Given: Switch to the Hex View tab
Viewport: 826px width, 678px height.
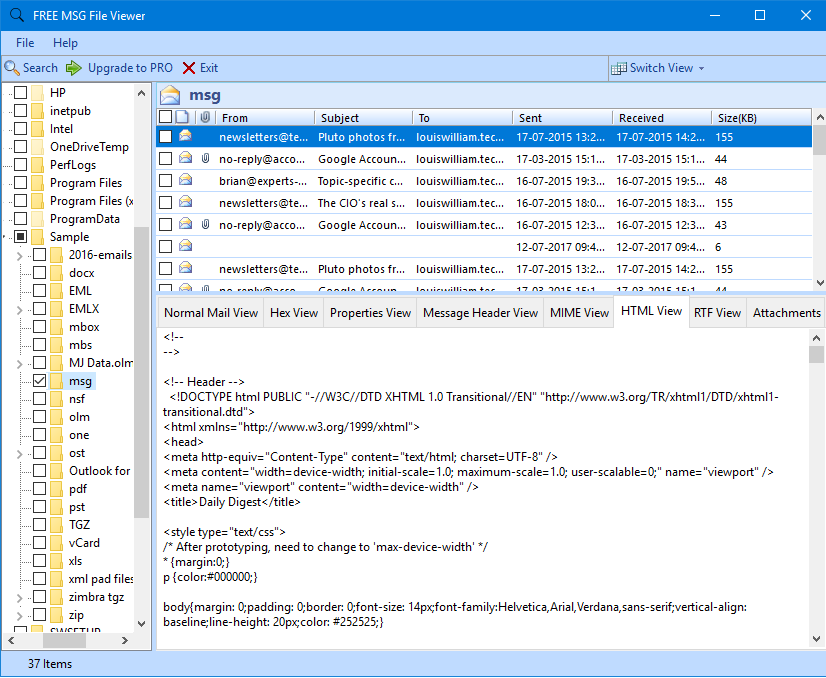Looking at the screenshot, I should click(x=293, y=311).
